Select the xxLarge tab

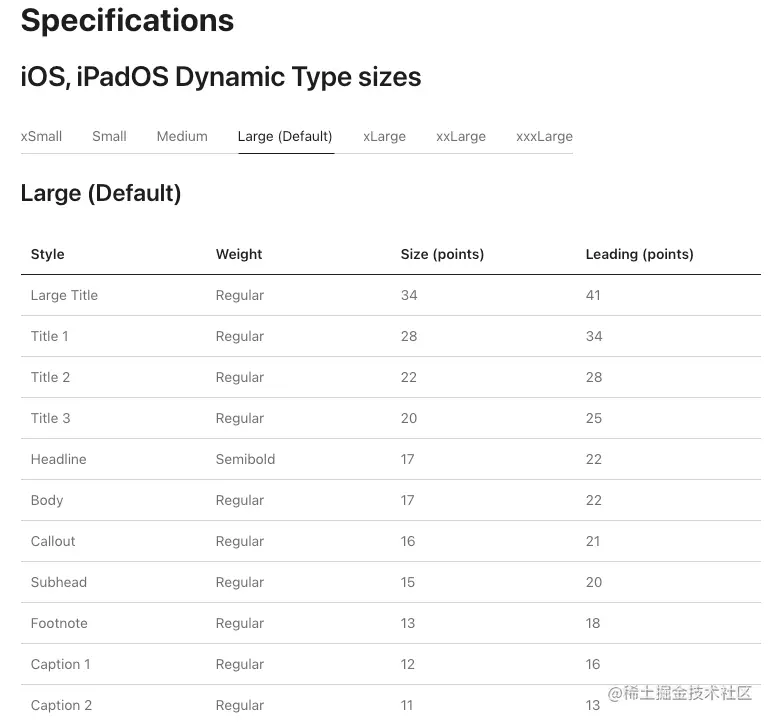[x=461, y=136]
